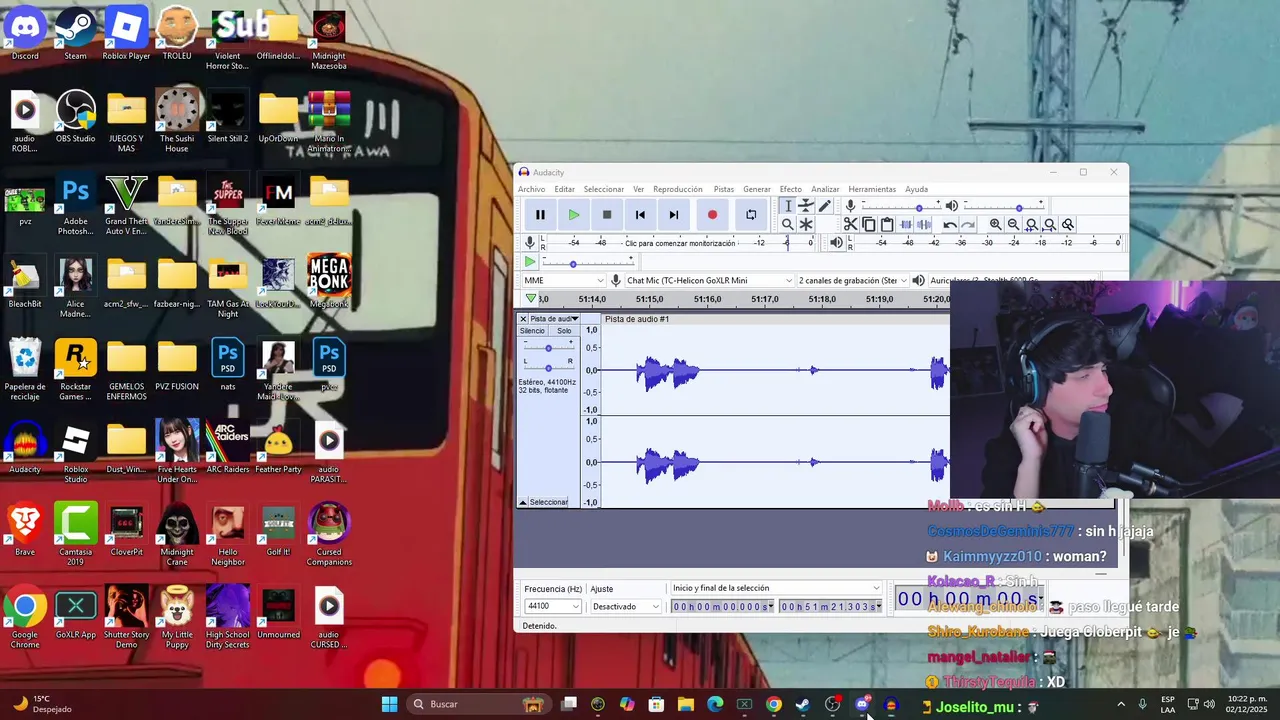Open the Herramientas menu
This screenshot has width=1280, height=720.
pyautogui.click(x=872, y=189)
